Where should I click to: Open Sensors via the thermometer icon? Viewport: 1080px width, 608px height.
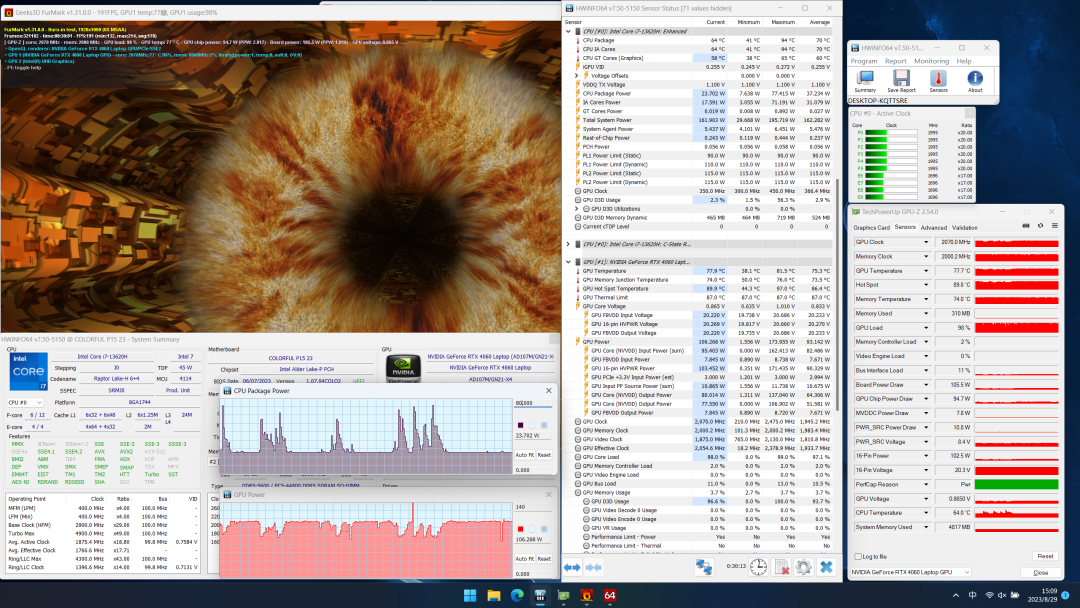click(938, 79)
